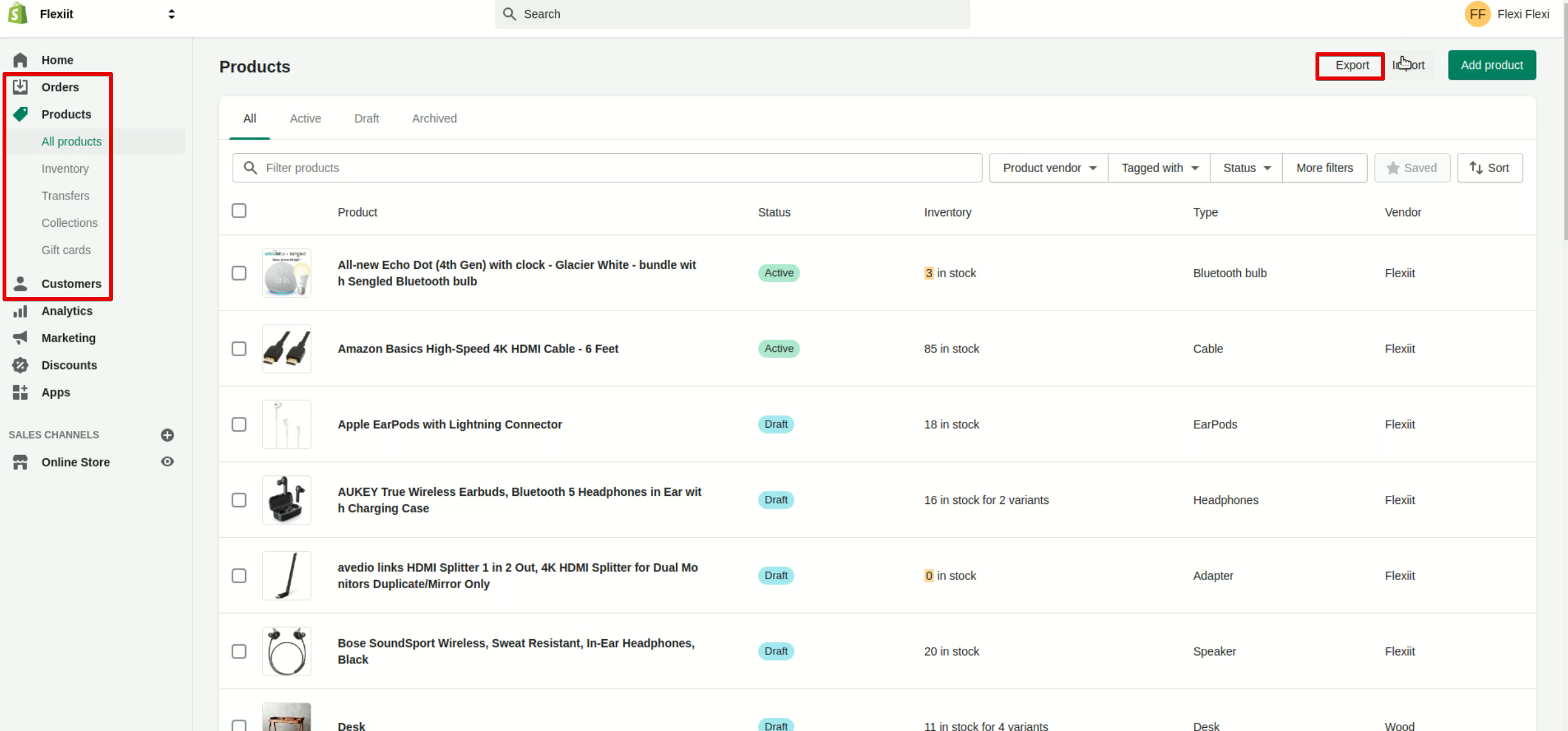Switch to the All tab
Viewport: 1568px width, 731px height.
[x=249, y=119]
